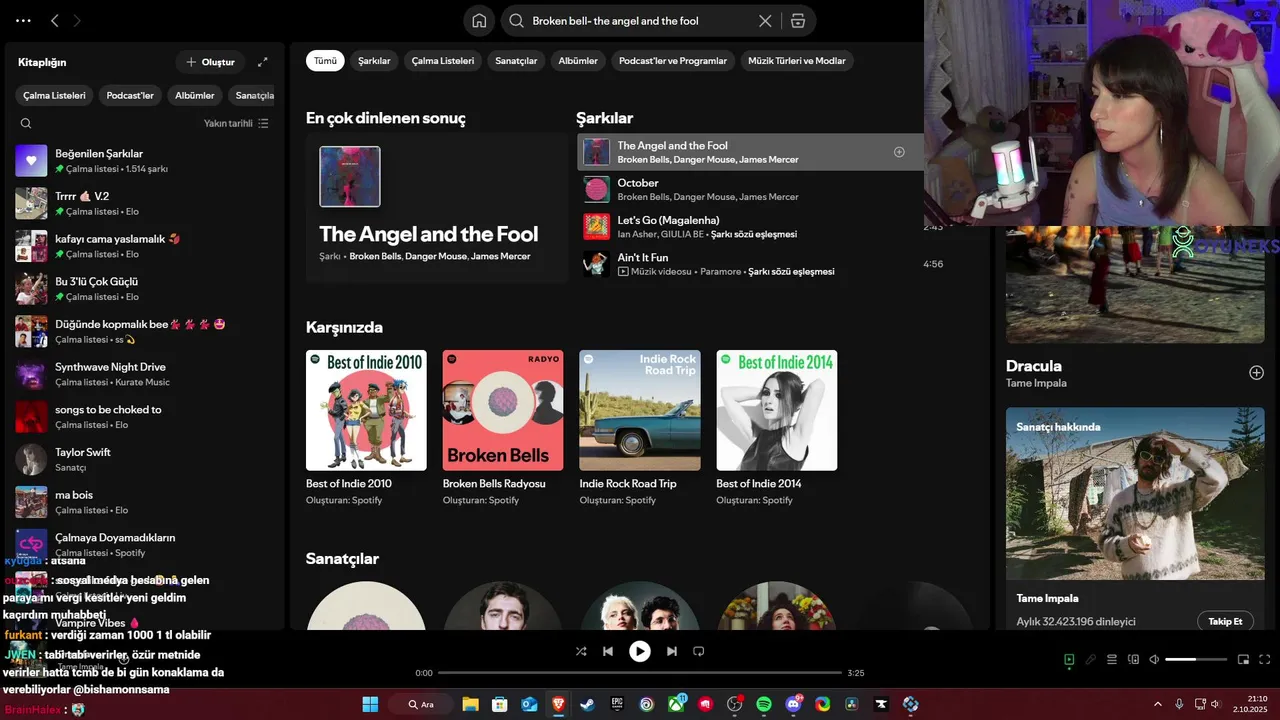Add The Angel and the Fool to liked songs
The height and width of the screenshot is (720, 1280).
pos(899,152)
